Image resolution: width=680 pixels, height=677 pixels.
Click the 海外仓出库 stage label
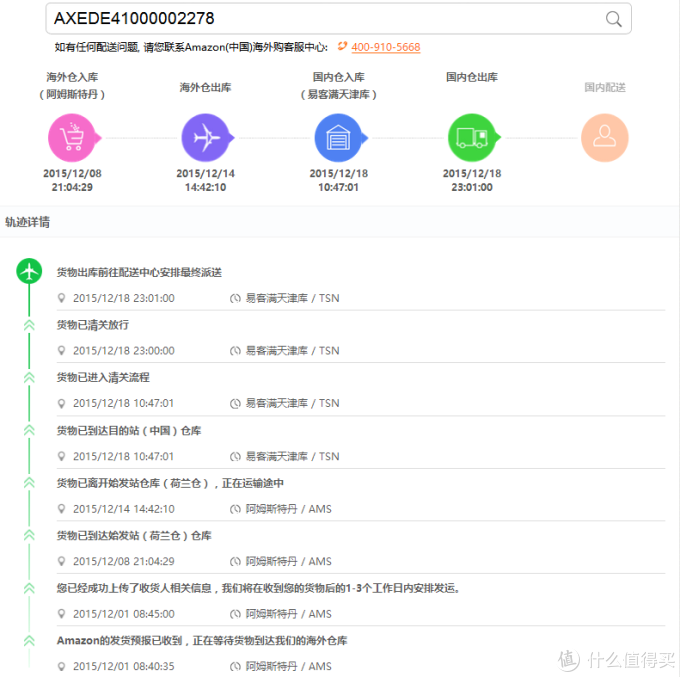click(x=206, y=88)
